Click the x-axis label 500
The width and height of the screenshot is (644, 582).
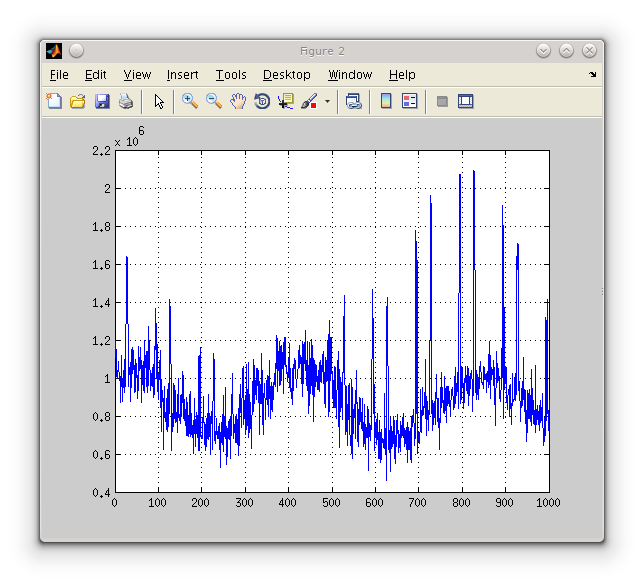click(331, 503)
